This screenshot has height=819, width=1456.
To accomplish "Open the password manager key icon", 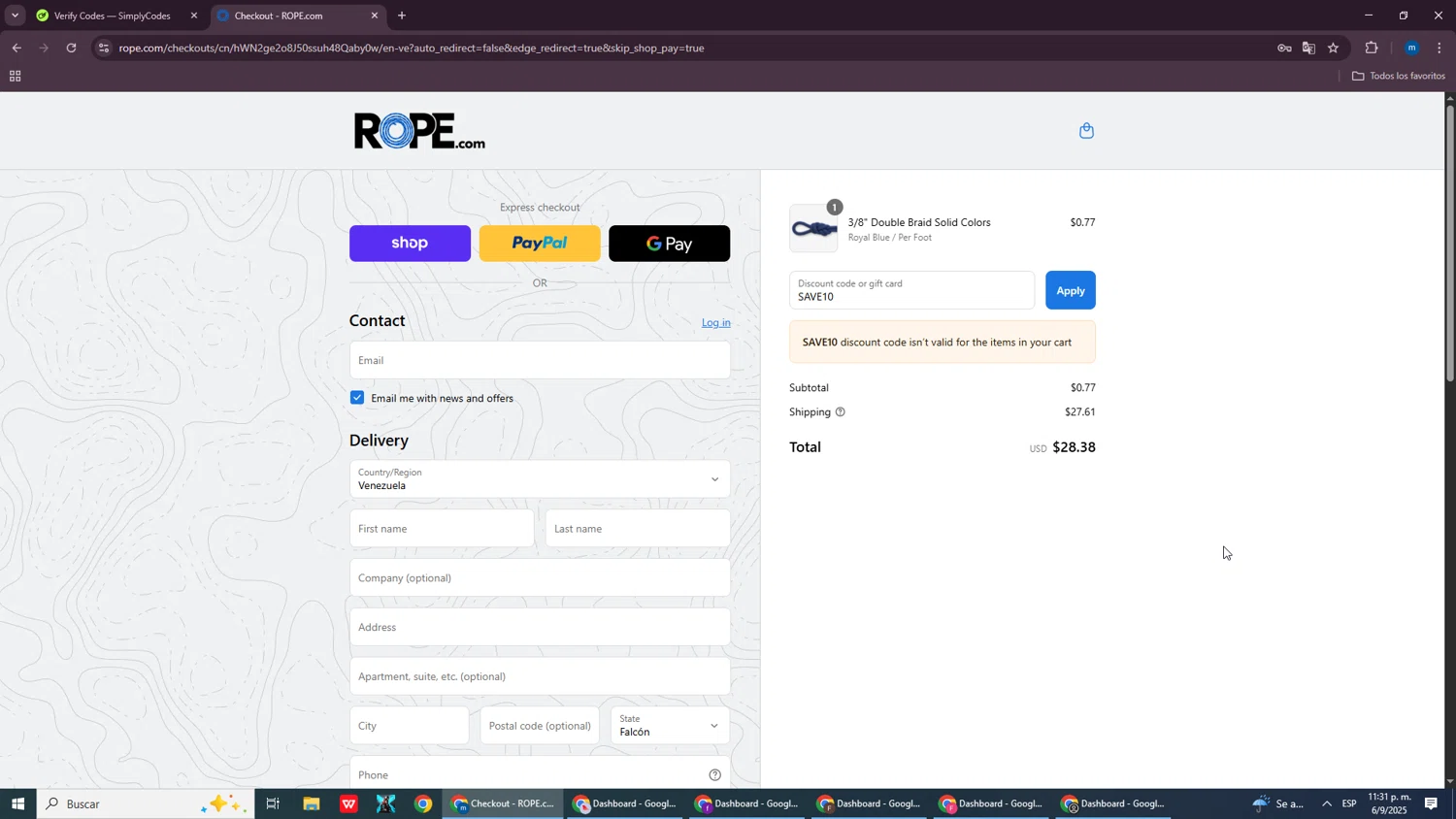I will click(1284, 48).
